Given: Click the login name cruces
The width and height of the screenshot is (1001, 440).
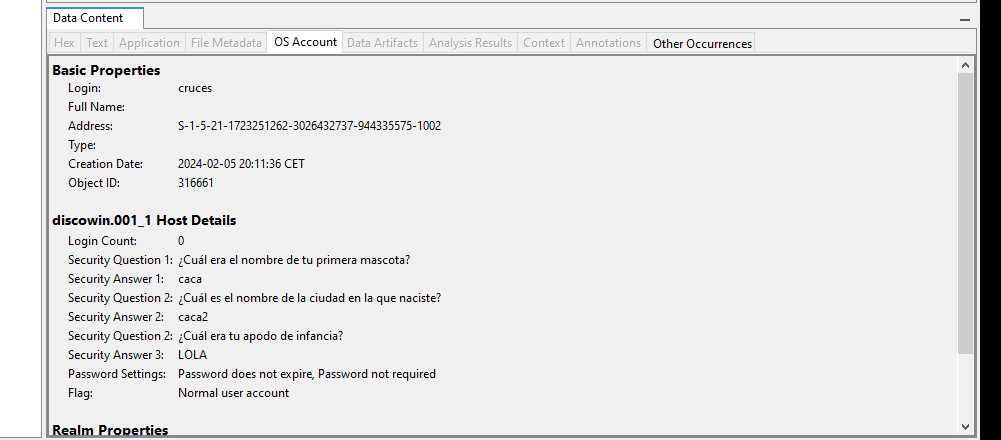Looking at the screenshot, I should [x=195, y=88].
